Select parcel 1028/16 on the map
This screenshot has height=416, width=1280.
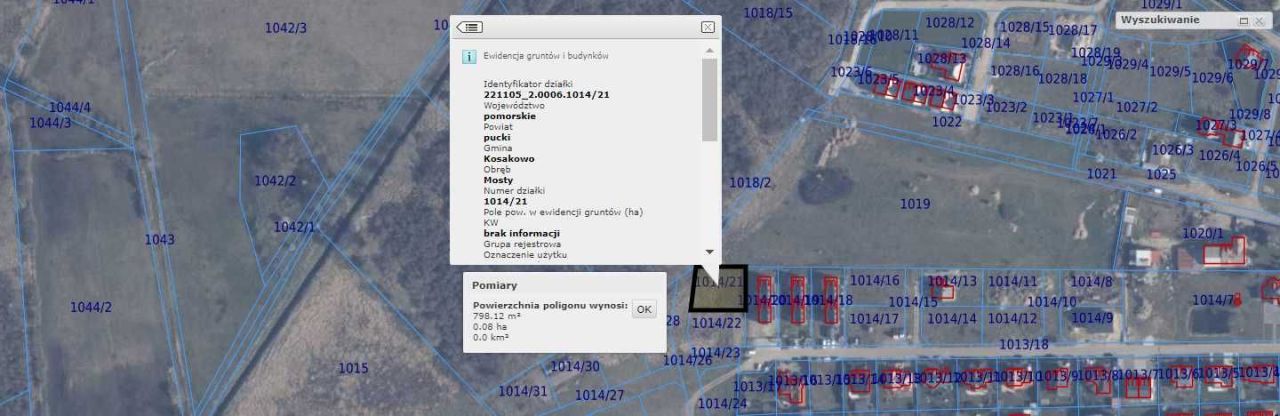[x=1015, y=71]
